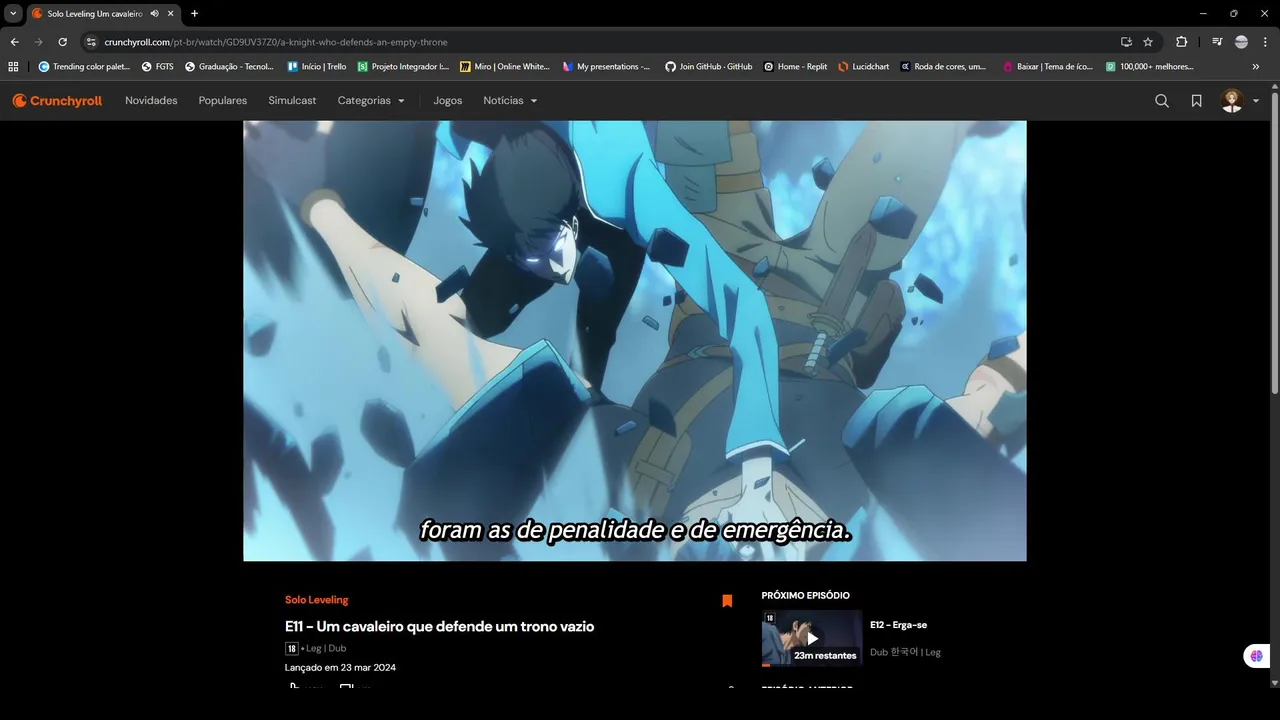Screen dimensions: 1280x720
Task: Go to Populares
Action: 223,101
